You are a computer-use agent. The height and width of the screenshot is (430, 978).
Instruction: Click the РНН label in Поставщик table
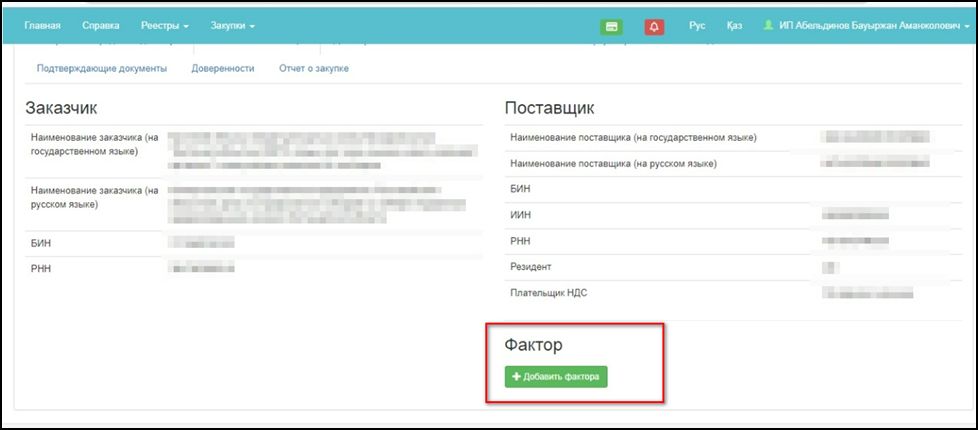tap(520, 241)
